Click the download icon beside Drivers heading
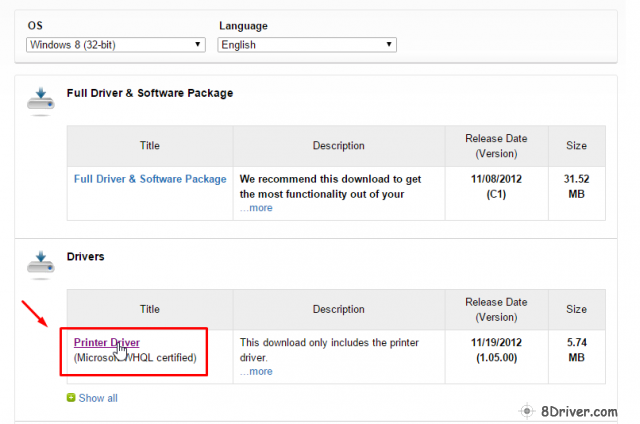The width and height of the screenshot is (640, 424). tap(40, 264)
